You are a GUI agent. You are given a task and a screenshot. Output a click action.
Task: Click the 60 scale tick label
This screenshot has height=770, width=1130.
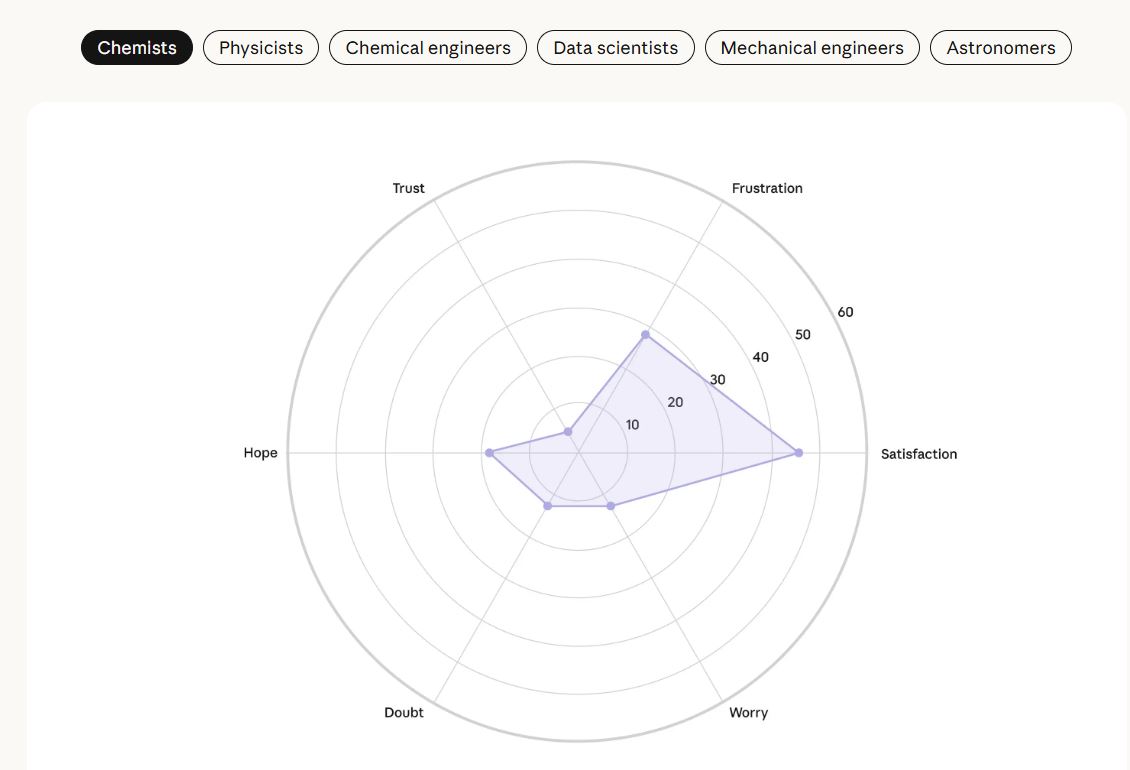pyautogui.click(x=846, y=312)
